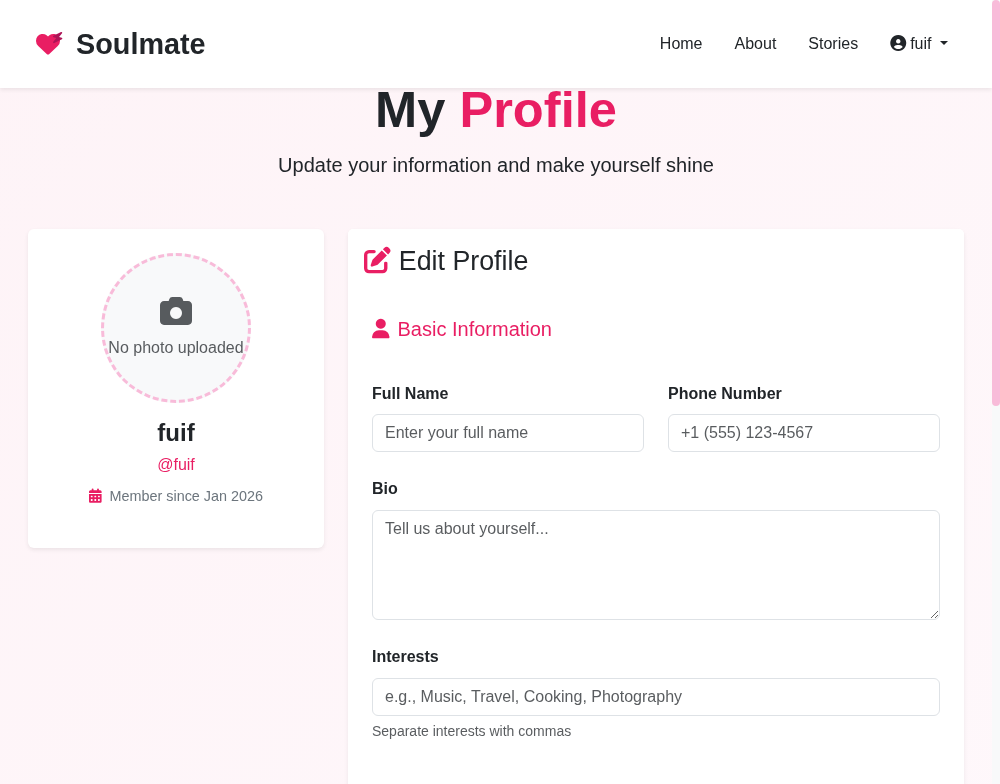Screen dimensions: 1000x784
Task: Click the calendar icon near Member since Jan 2026
Action: click(x=95, y=495)
